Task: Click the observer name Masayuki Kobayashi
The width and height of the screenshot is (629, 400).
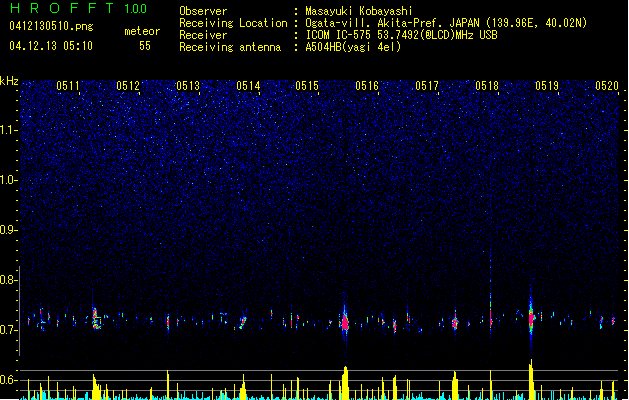Action: [x=359, y=11]
